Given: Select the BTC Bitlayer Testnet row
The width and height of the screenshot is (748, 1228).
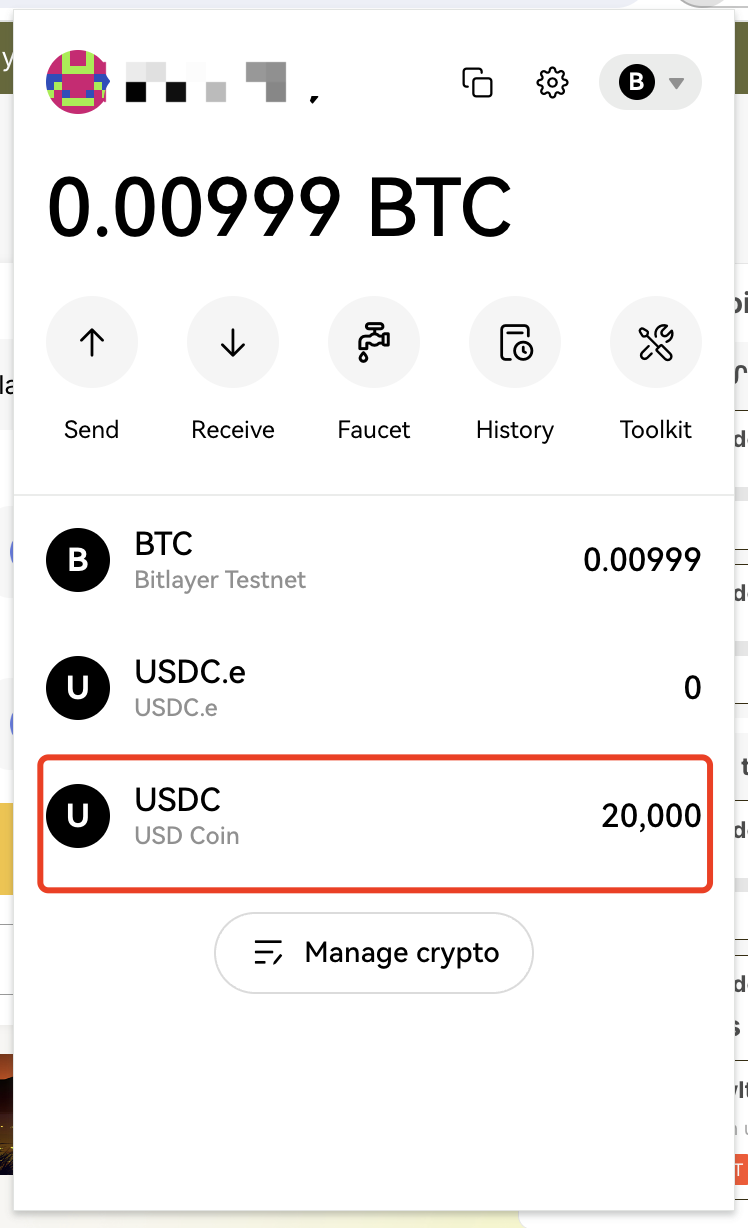Looking at the screenshot, I should tap(373, 560).
